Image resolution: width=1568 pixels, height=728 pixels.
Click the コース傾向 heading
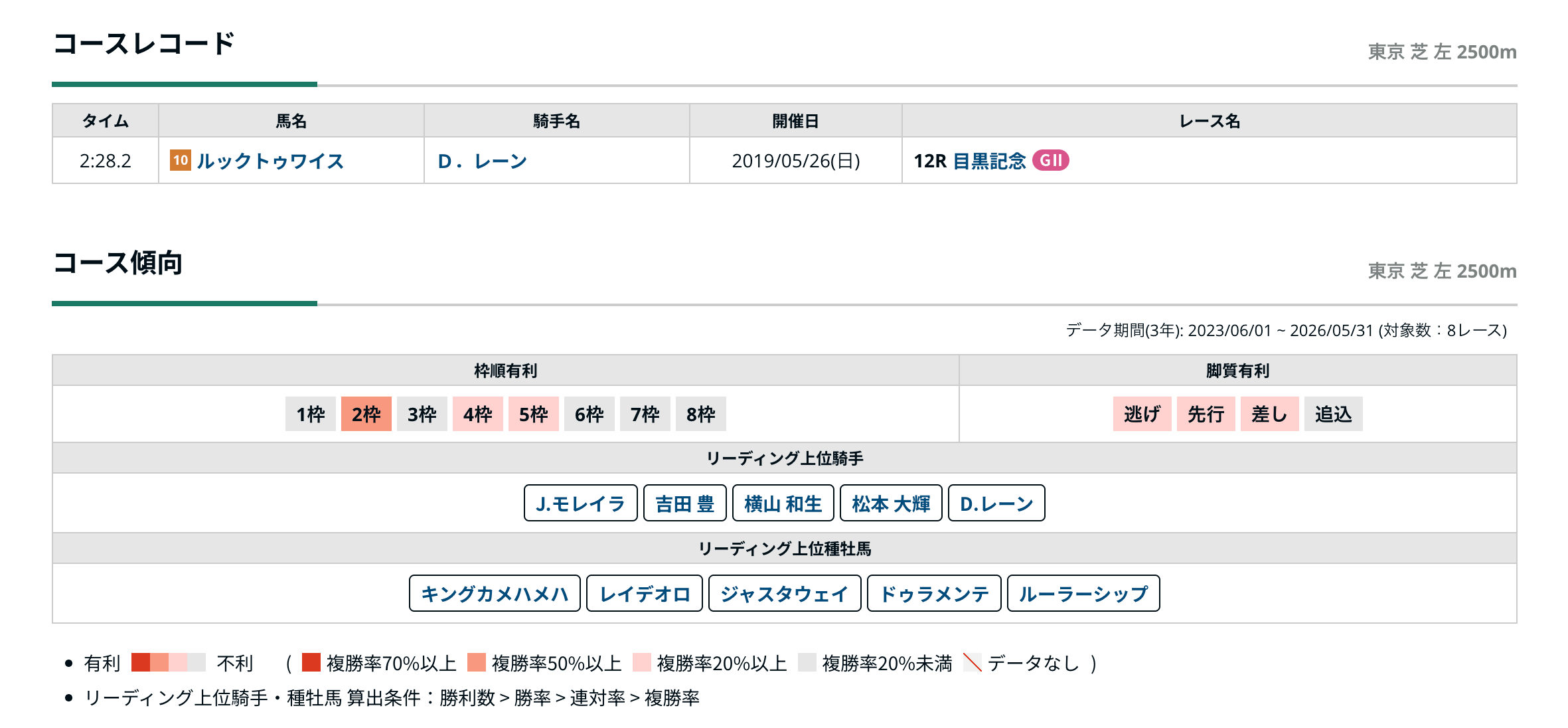[118, 263]
